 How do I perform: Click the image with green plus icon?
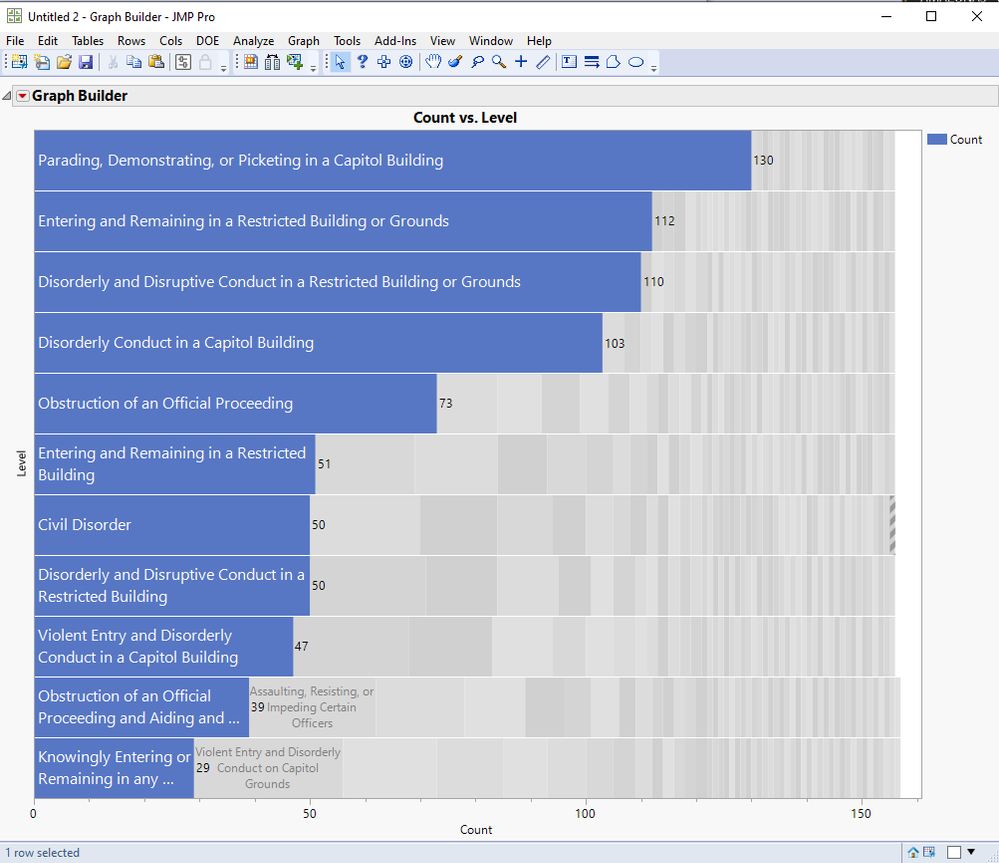click(295, 62)
